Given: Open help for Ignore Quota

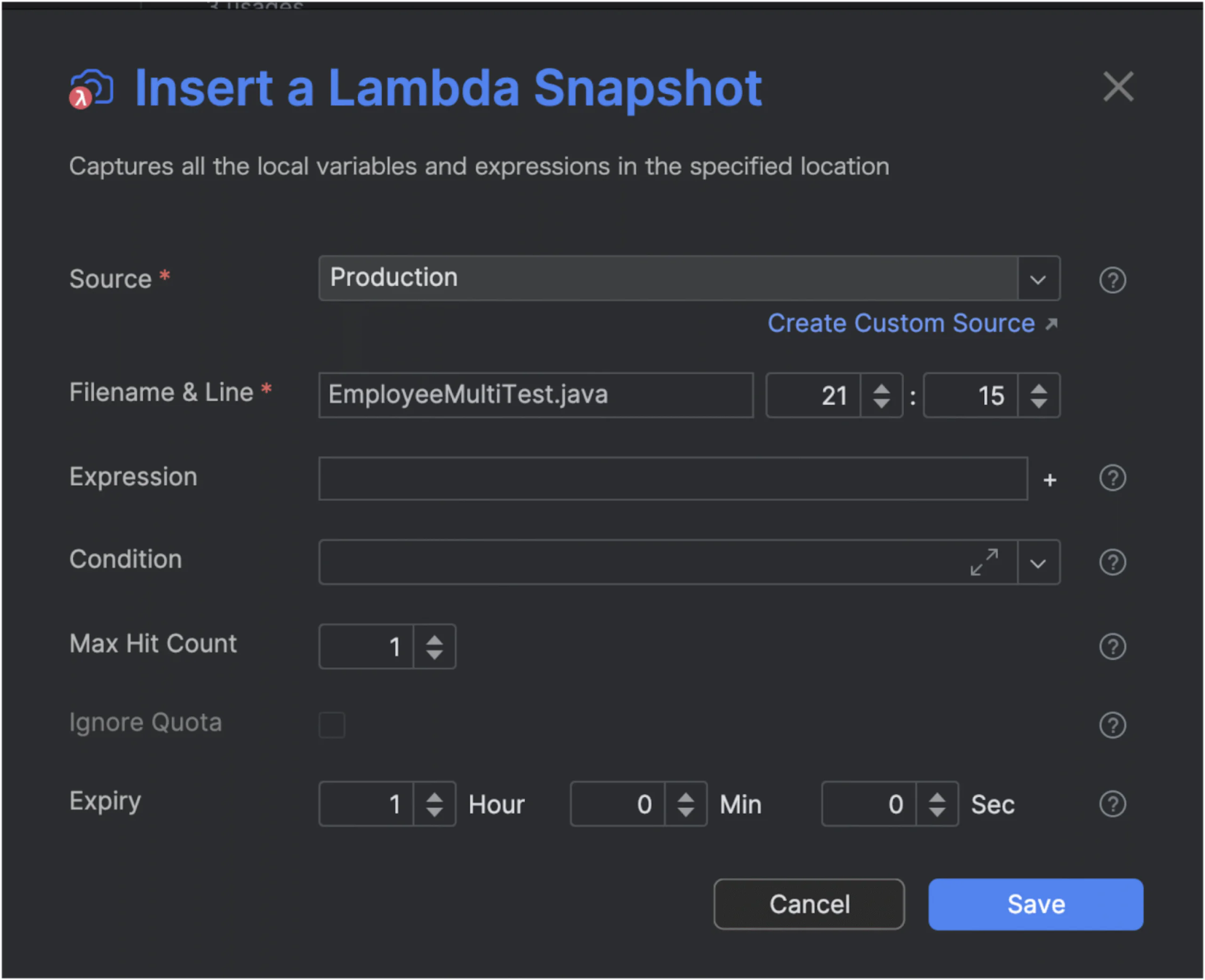Looking at the screenshot, I should coord(1113,725).
